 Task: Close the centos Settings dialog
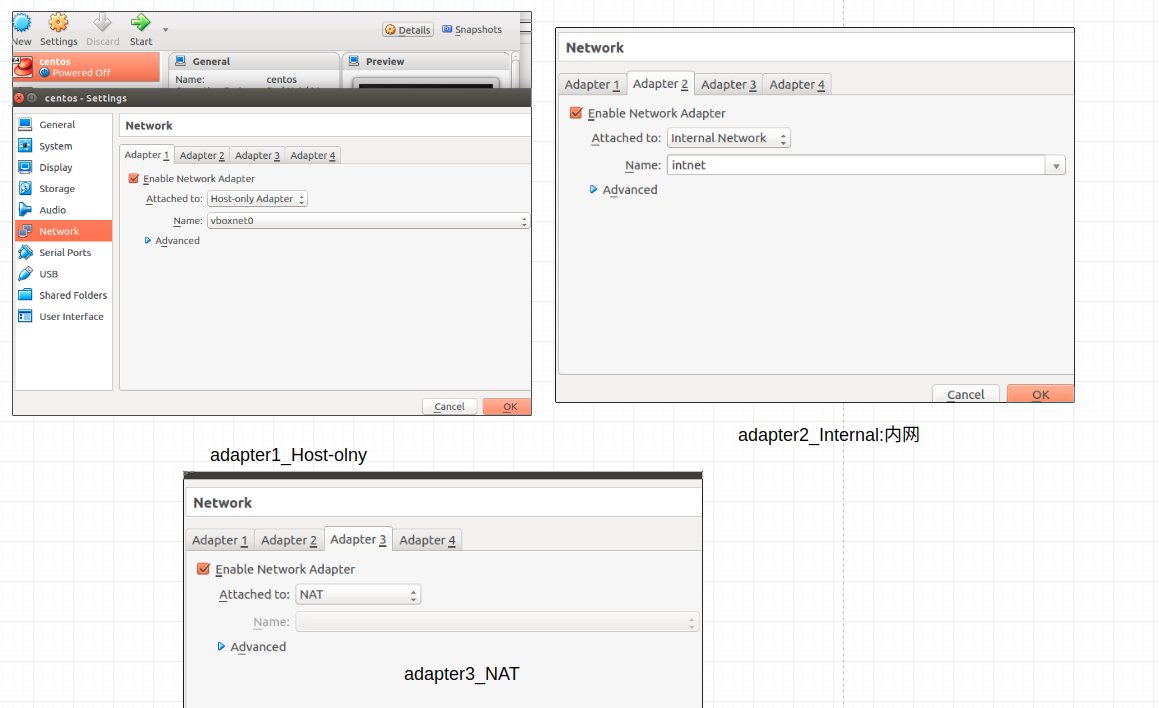pos(19,98)
